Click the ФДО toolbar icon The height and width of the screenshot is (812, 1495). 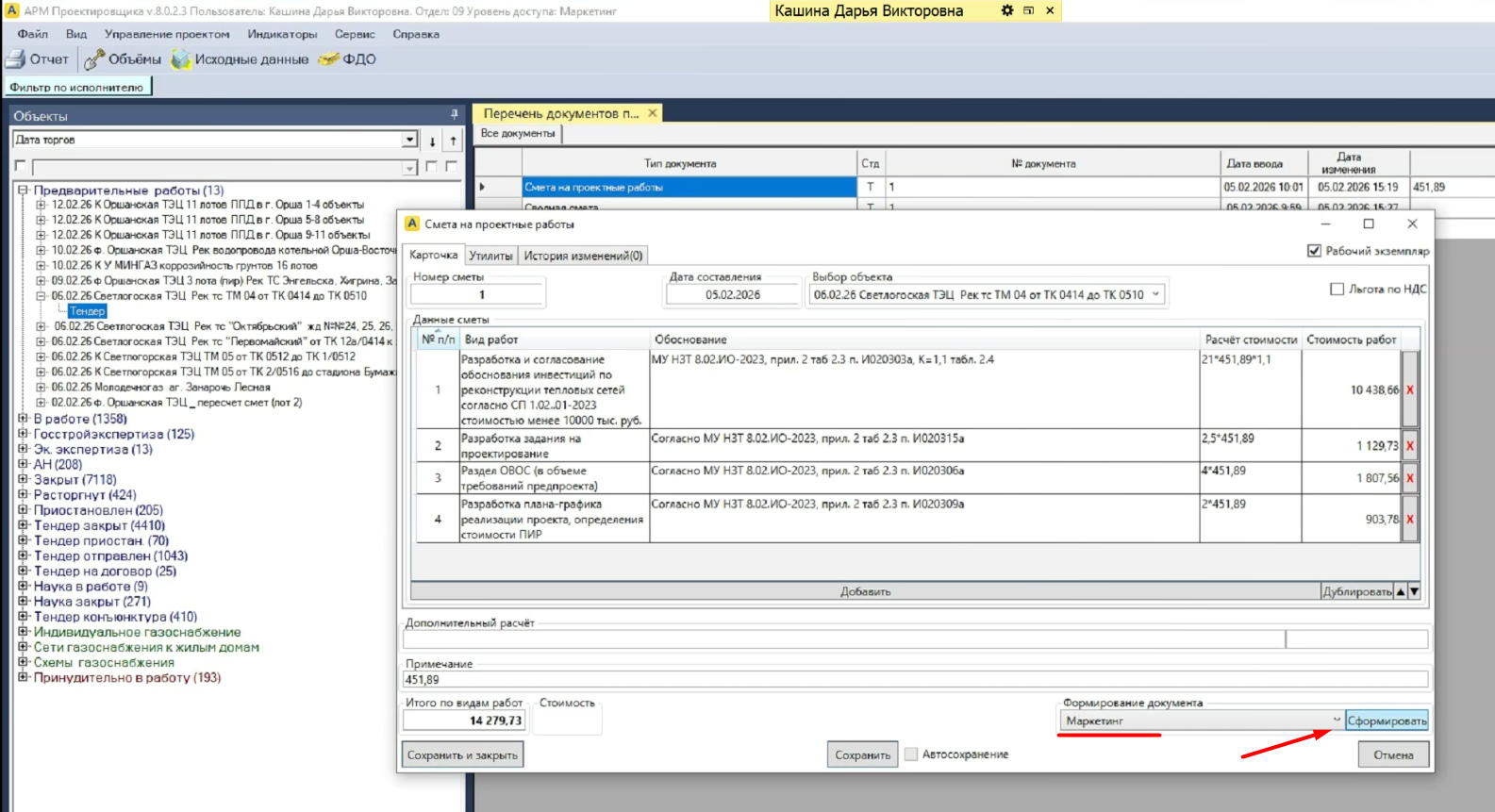point(328,59)
